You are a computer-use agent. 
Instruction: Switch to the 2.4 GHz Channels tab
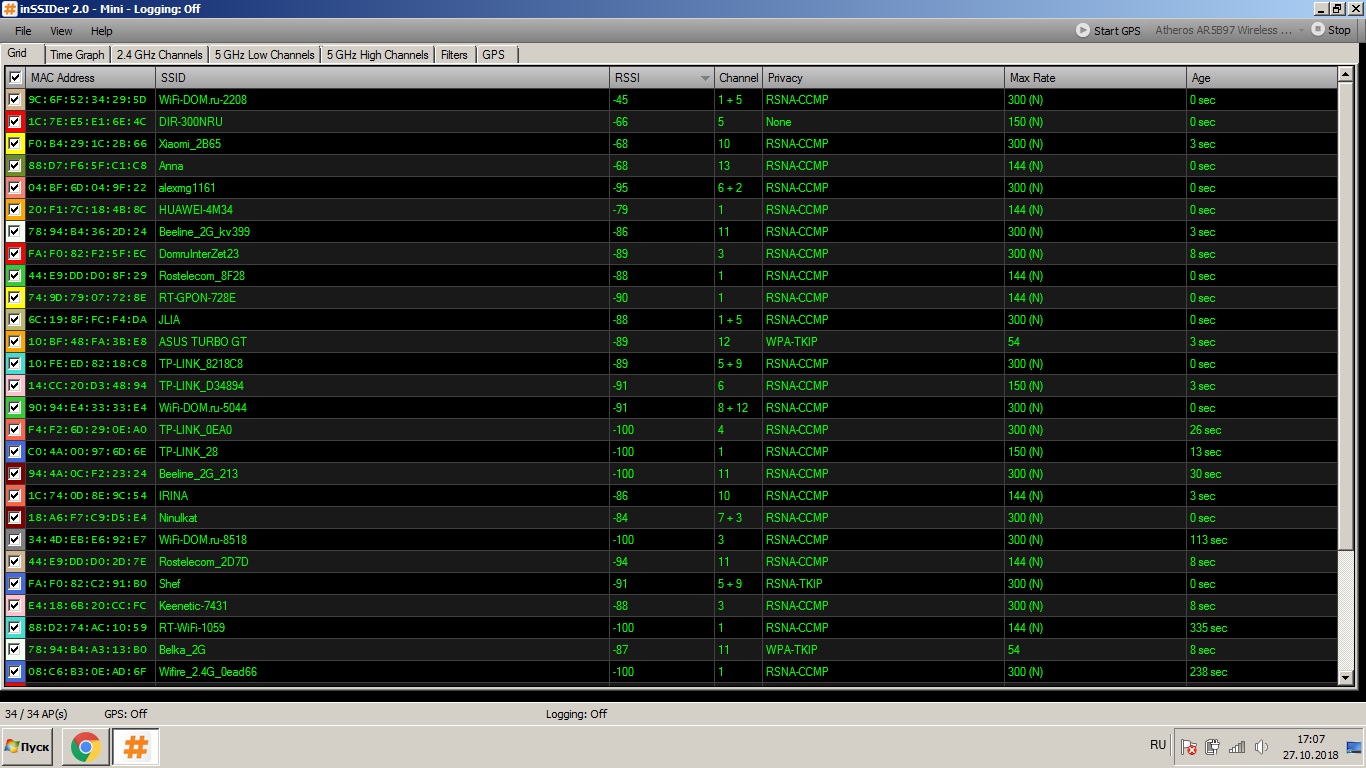[x=159, y=55]
